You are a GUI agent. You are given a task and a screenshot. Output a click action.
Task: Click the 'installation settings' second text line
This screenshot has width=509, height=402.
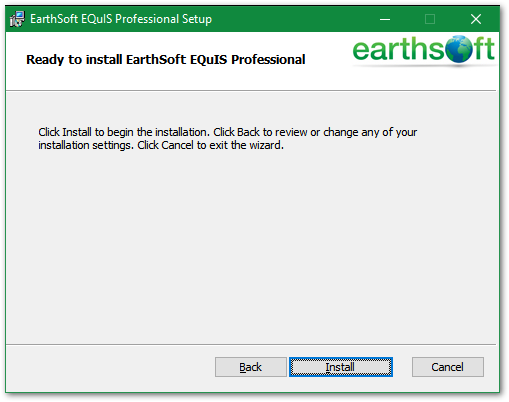(x=161, y=145)
